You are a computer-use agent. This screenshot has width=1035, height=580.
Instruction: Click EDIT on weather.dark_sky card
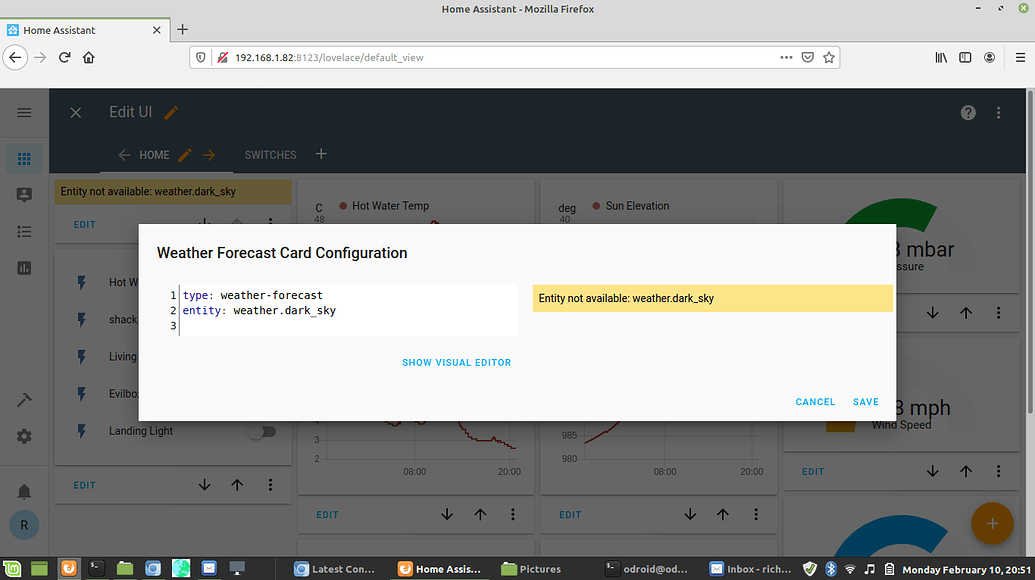tap(84, 224)
